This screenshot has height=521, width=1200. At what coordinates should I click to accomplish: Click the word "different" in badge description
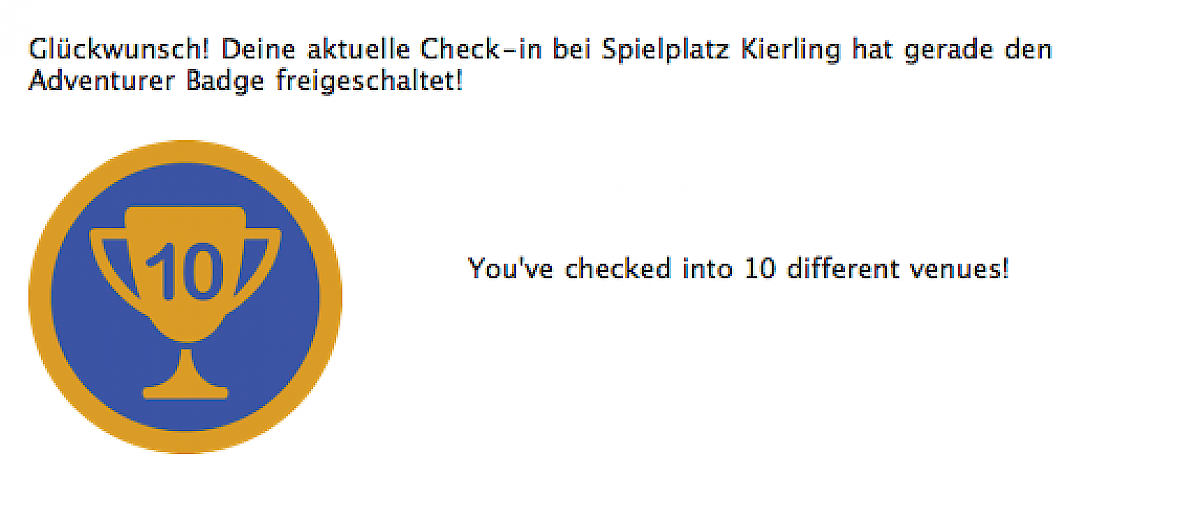[x=838, y=268]
